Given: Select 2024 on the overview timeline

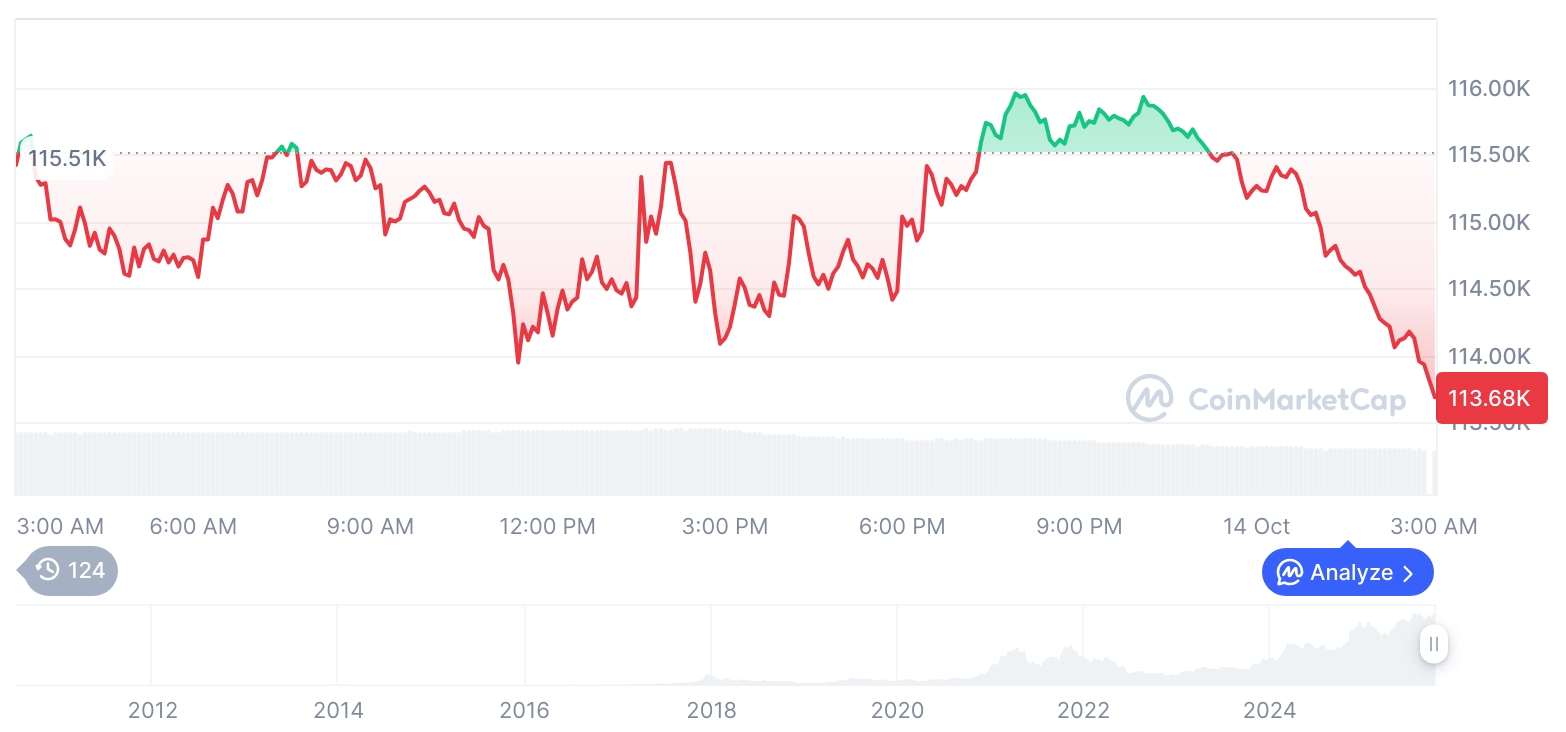Looking at the screenshot, I should coord(1269,711).
